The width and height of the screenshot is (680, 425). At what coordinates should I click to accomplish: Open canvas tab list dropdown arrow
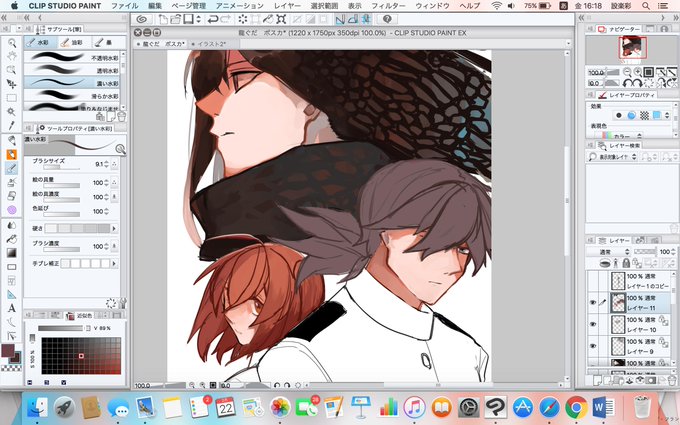[x=568, y=43]
